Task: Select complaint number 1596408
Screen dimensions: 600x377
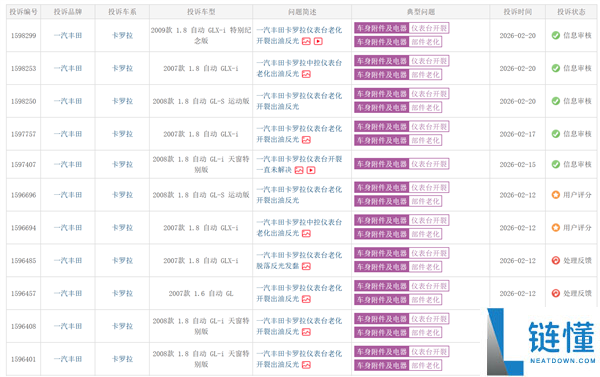Action: click(23, 326)
